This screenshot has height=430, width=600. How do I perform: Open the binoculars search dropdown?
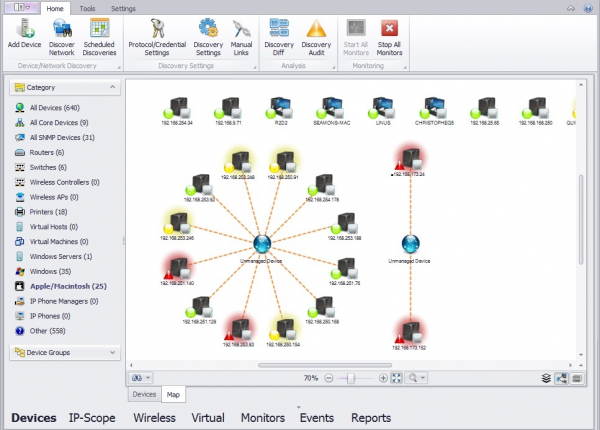tap(139, 379)
